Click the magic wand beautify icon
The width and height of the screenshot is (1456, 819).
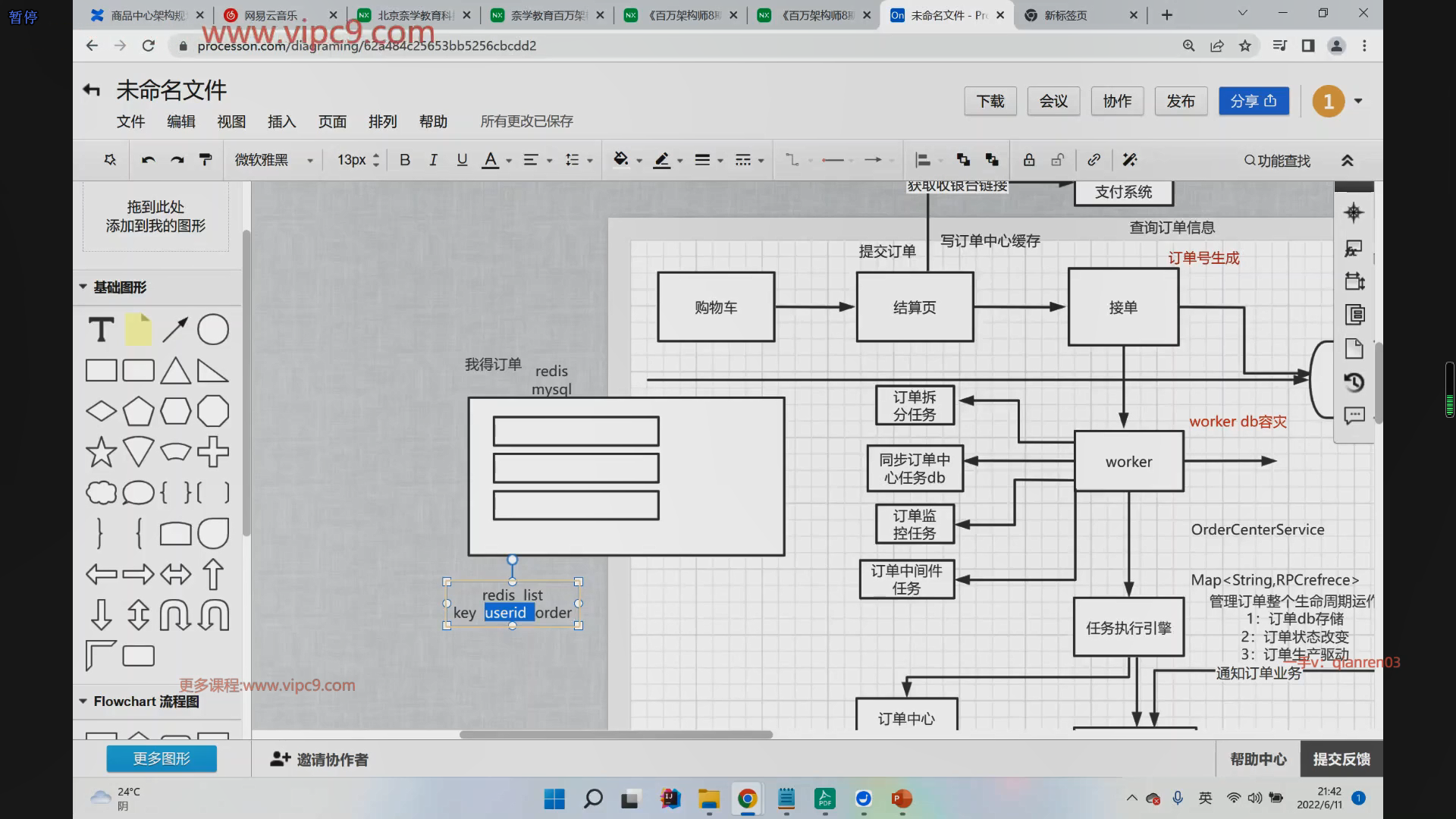[1130, 160]
